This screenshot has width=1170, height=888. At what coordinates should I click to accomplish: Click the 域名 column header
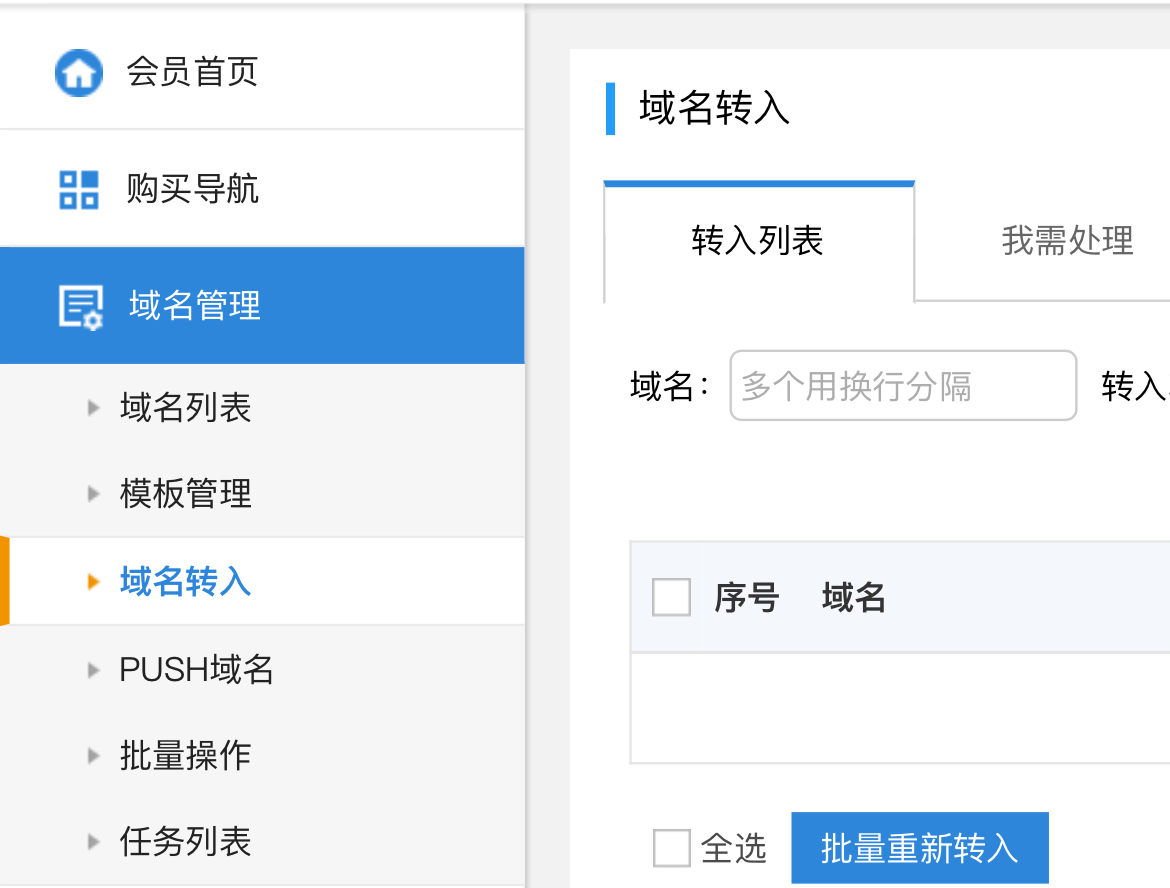pyautogui.click(x=853, y=598)
